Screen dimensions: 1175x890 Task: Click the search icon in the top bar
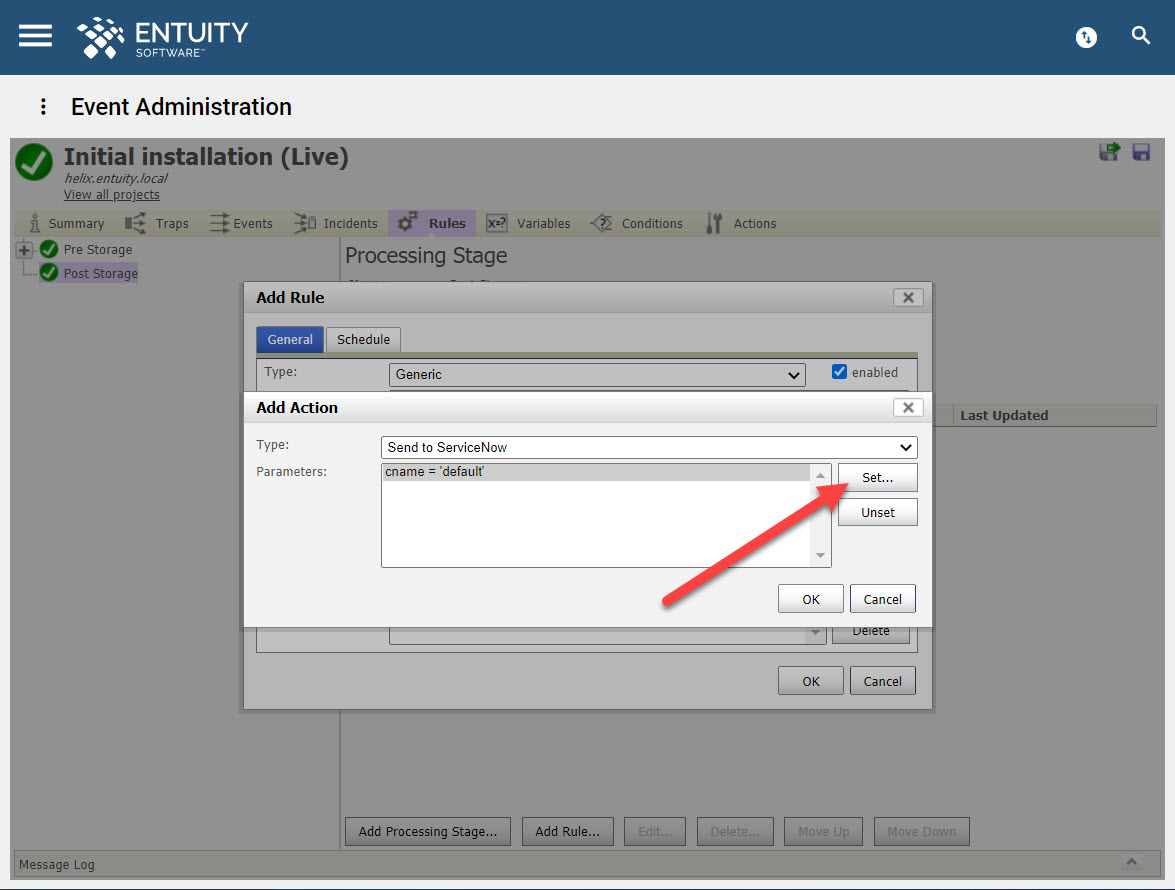pos(1141,36)
